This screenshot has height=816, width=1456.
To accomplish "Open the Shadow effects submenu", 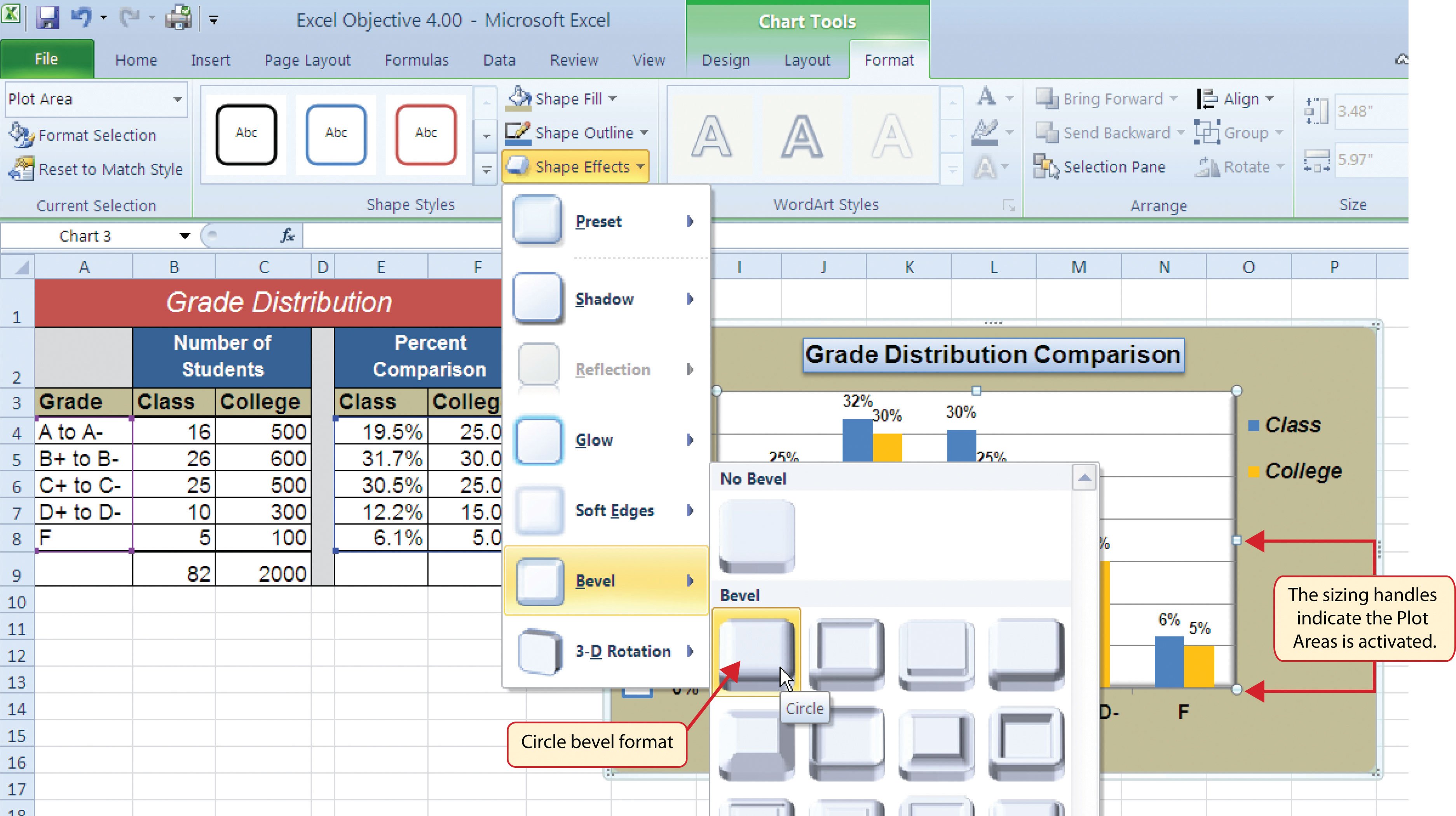I will tap(605, 298).
